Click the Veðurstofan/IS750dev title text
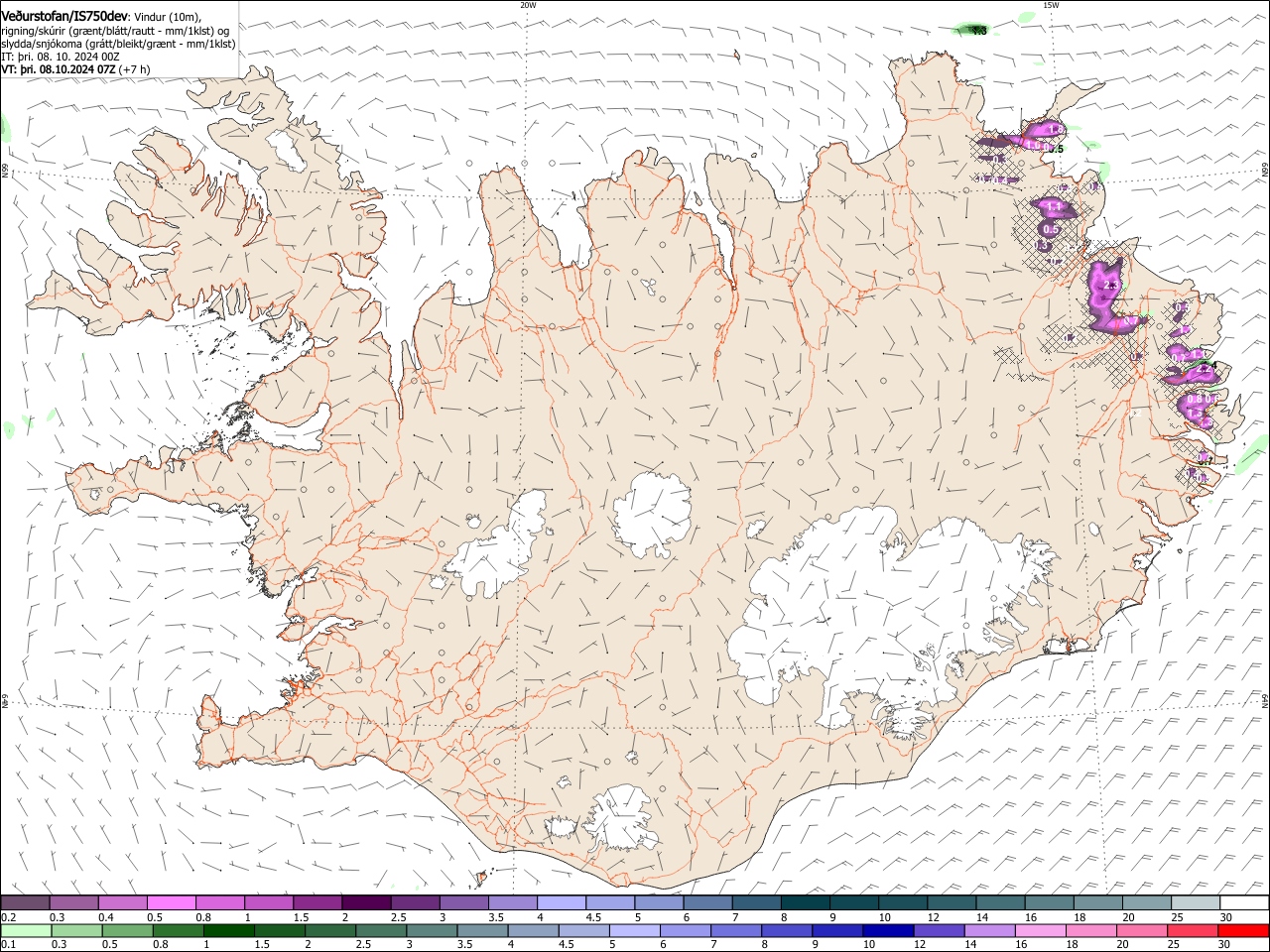The height and width of the screenshot is (952, 1270). point(63,16)
